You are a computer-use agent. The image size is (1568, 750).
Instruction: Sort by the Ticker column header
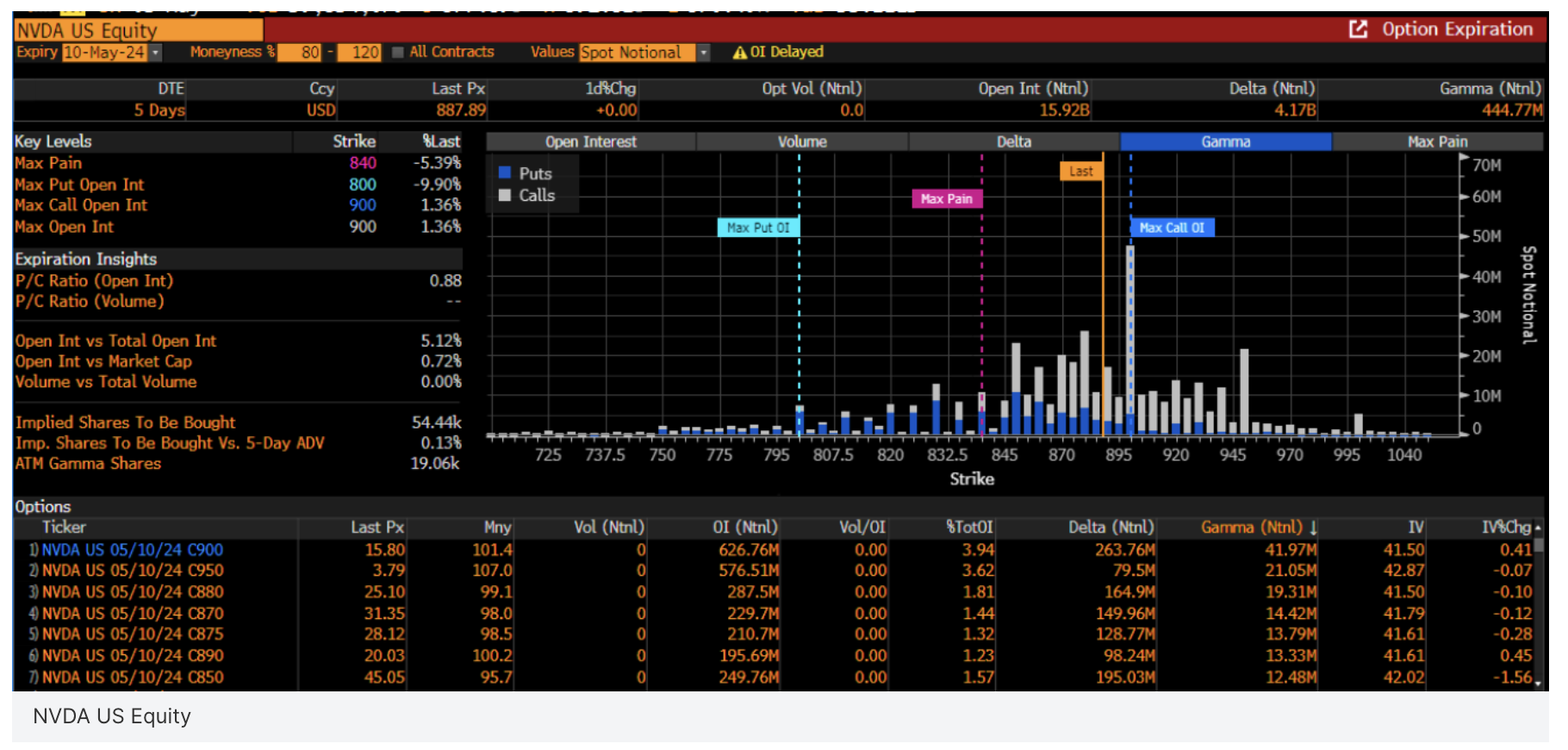65,528
